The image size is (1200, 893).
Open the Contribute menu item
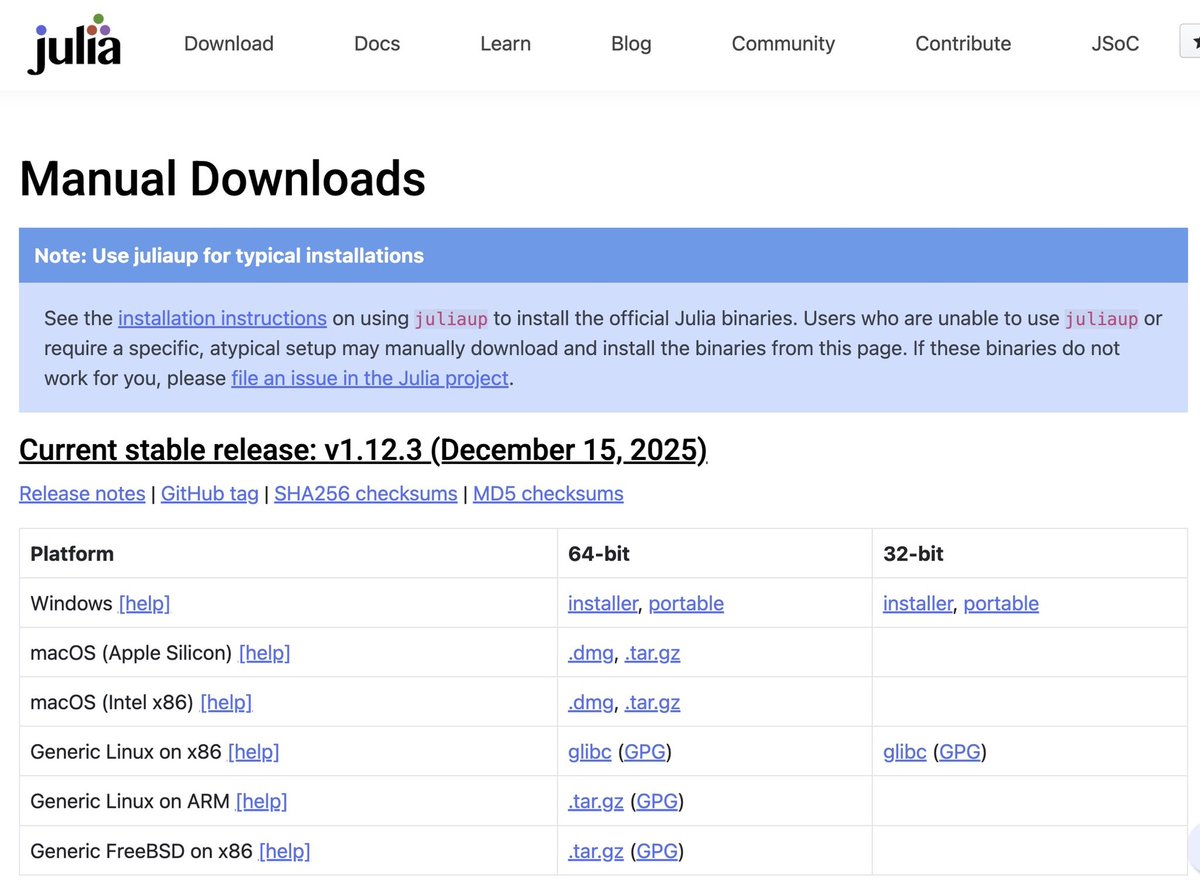(x=963, y=43)
